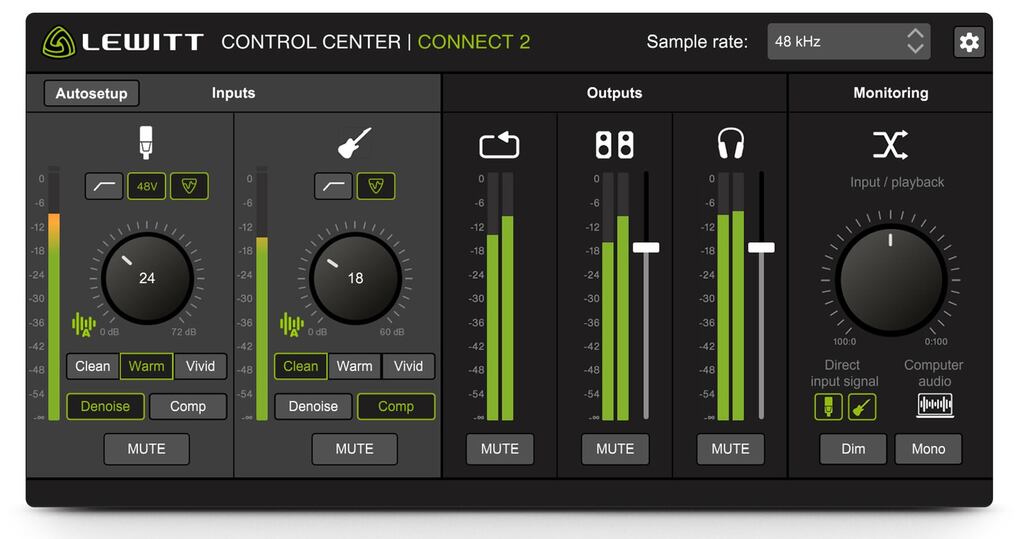
Task: Click the Lewitt logo
Action: [x=122, y=42]
